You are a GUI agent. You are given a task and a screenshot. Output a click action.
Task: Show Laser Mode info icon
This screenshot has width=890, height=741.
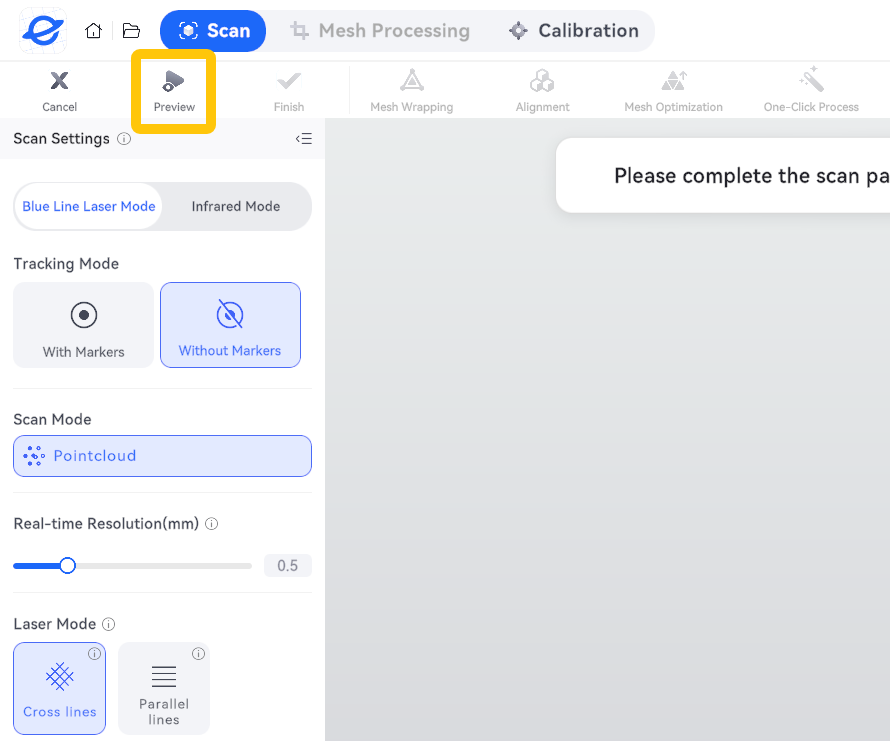(x=108, y=624)
